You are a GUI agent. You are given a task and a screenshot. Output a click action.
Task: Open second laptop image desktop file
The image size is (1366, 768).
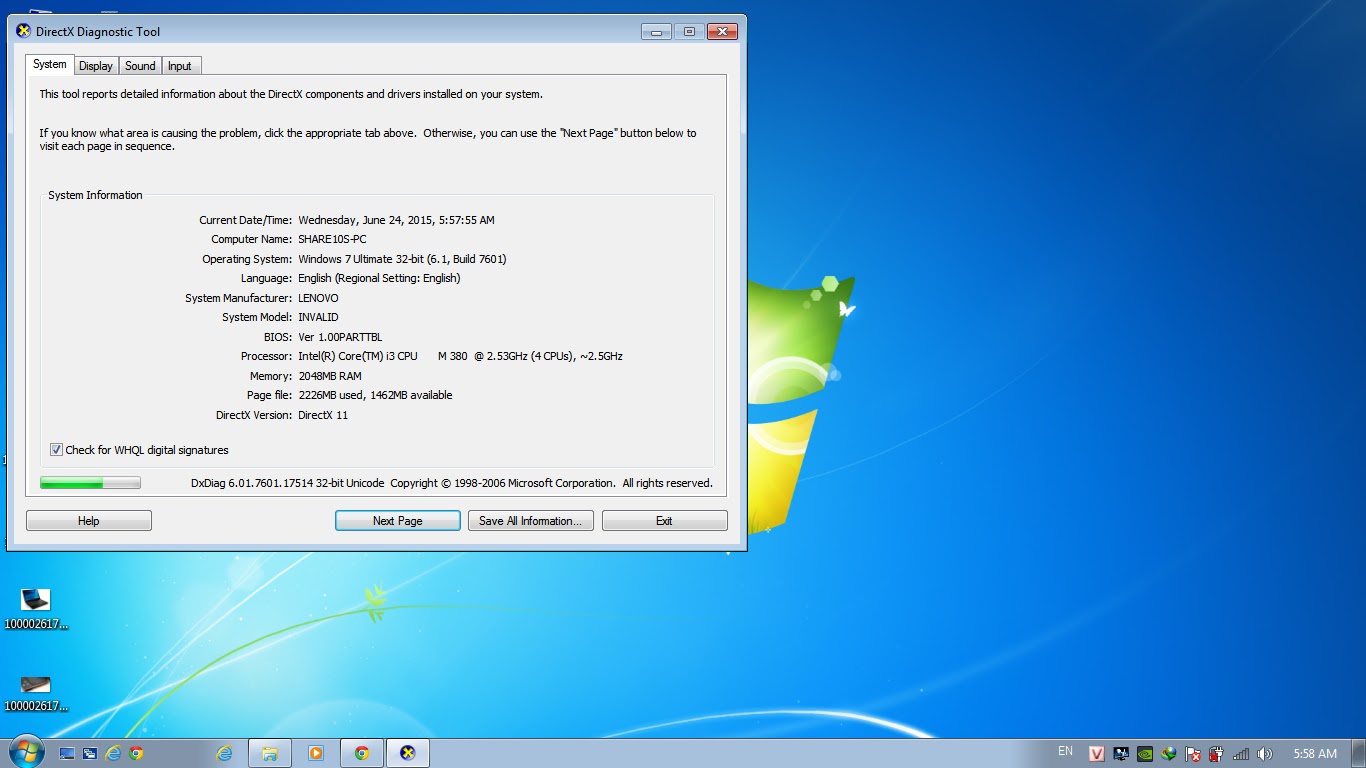point(36,693)
